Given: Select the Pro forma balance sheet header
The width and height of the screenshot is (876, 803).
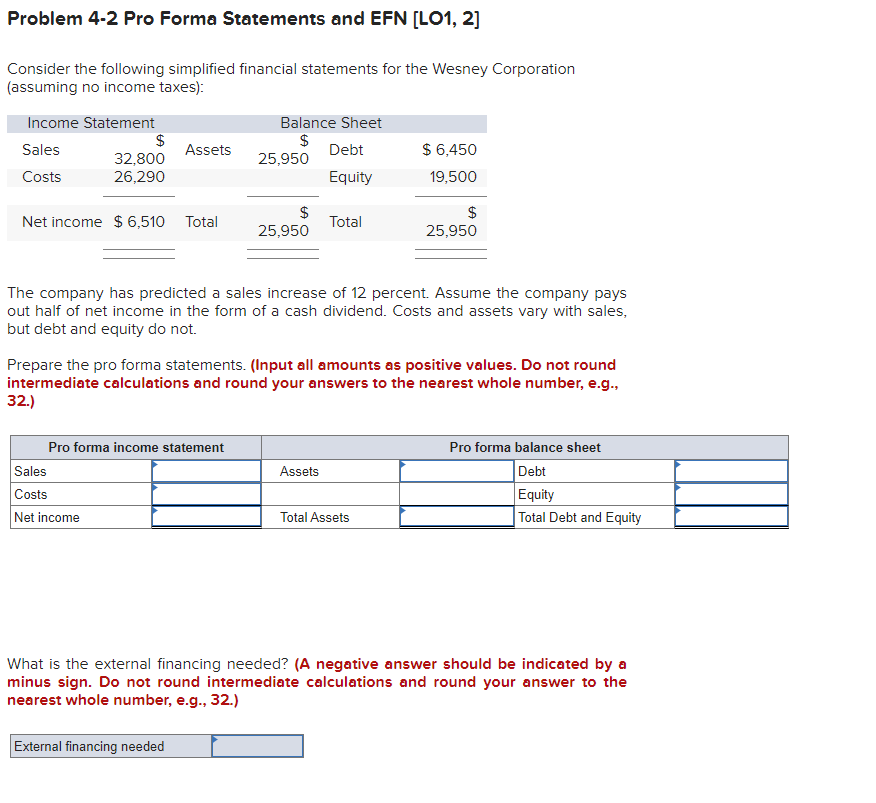Looking at the screenshot, I should coord(525,447).
